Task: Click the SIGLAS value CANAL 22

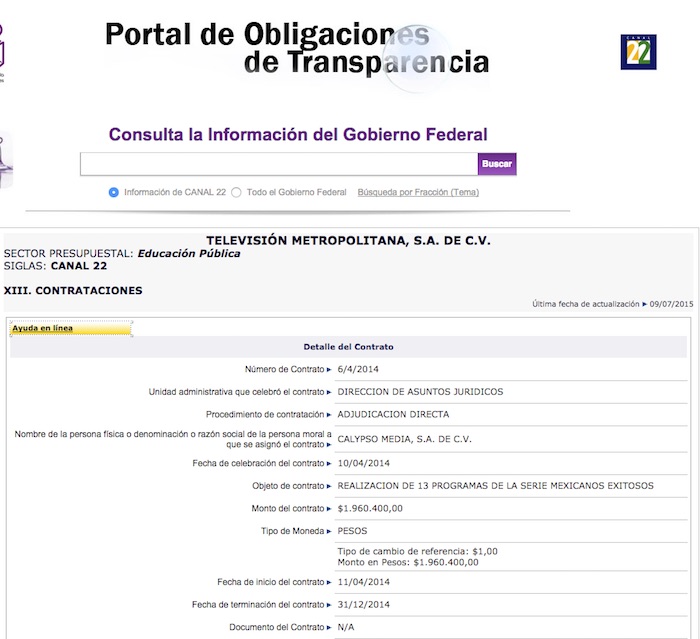Action: click(x=79, y=266)
